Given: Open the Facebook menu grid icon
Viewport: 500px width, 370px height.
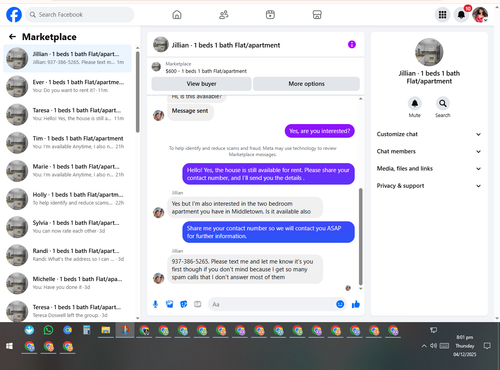Looking at the screenshot, I should tap(442, 15).
